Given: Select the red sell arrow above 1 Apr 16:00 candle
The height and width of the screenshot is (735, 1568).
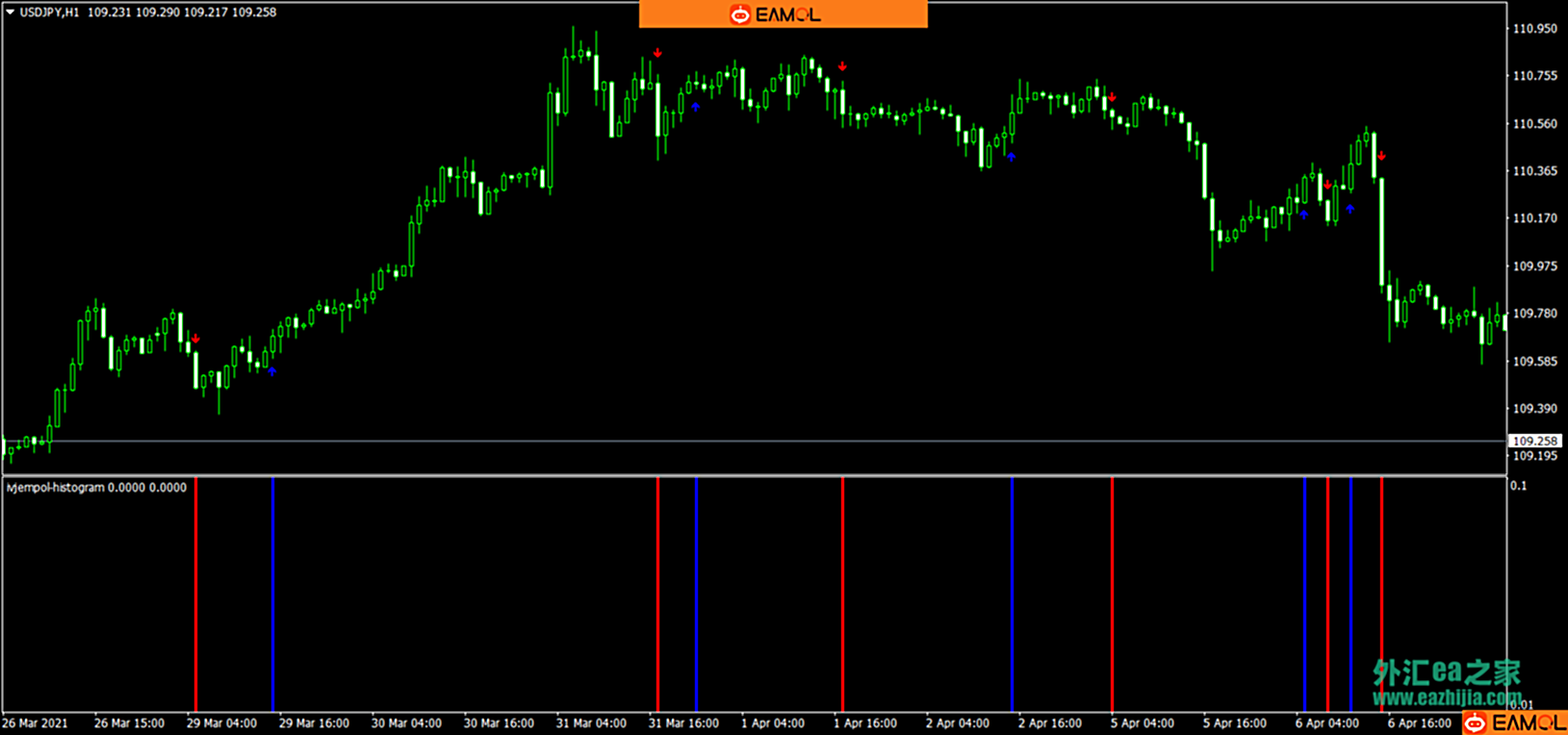Looking at the screenshot, I should [842, 66].
